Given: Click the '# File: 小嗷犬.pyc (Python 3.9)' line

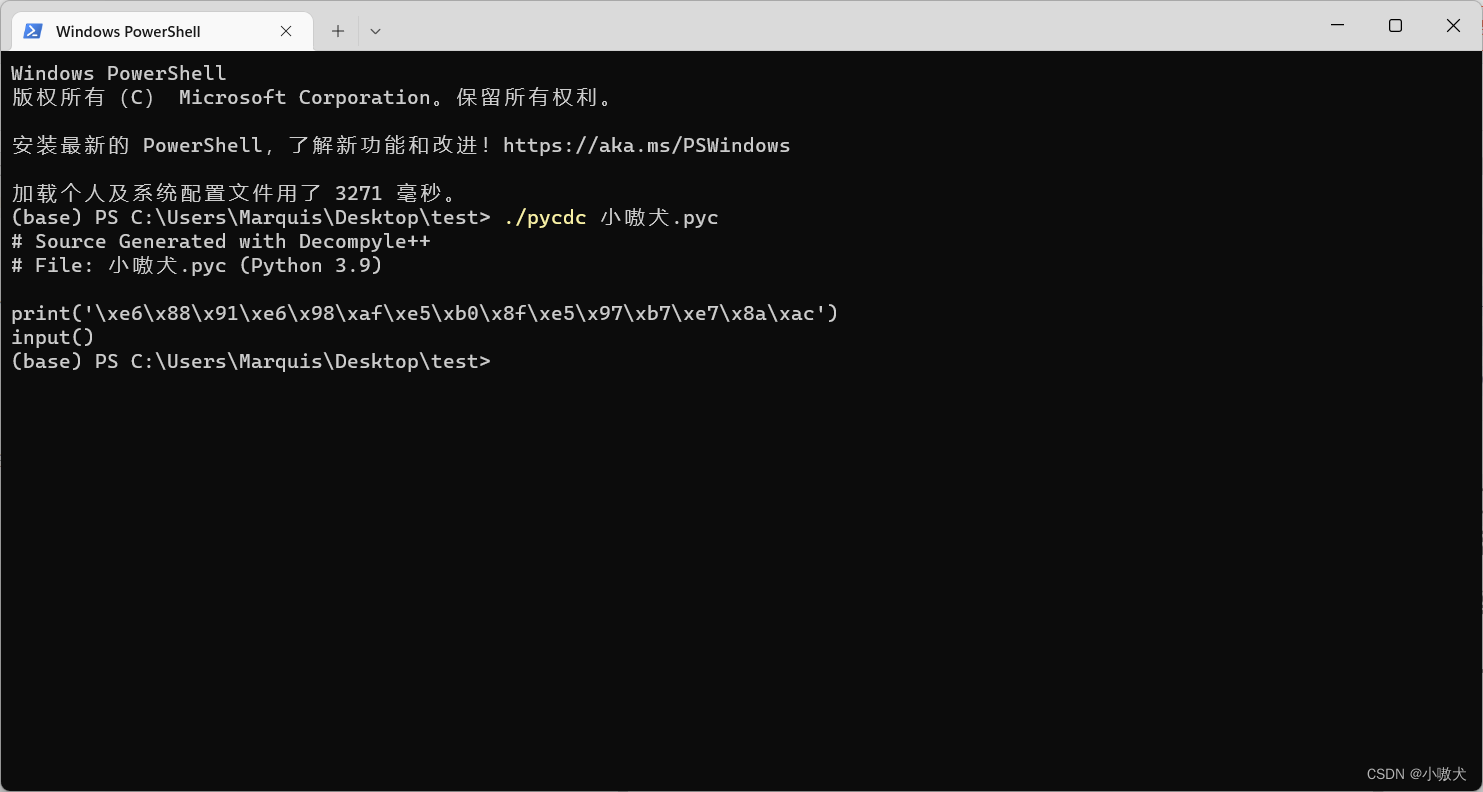Looking at the screenshot, I should [x=197, y=266].
